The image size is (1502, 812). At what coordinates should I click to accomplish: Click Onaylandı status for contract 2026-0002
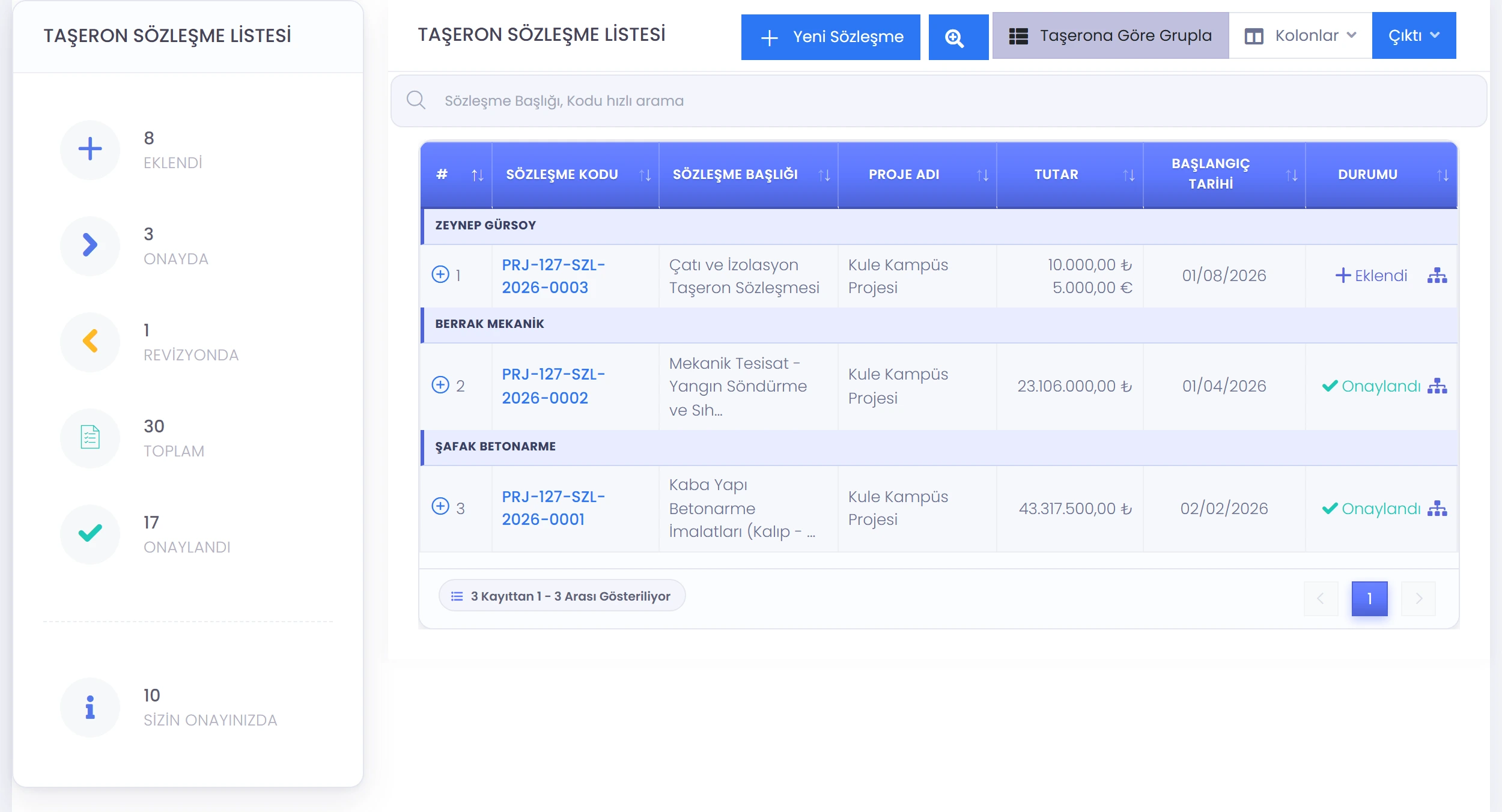tap(1371, 386)
